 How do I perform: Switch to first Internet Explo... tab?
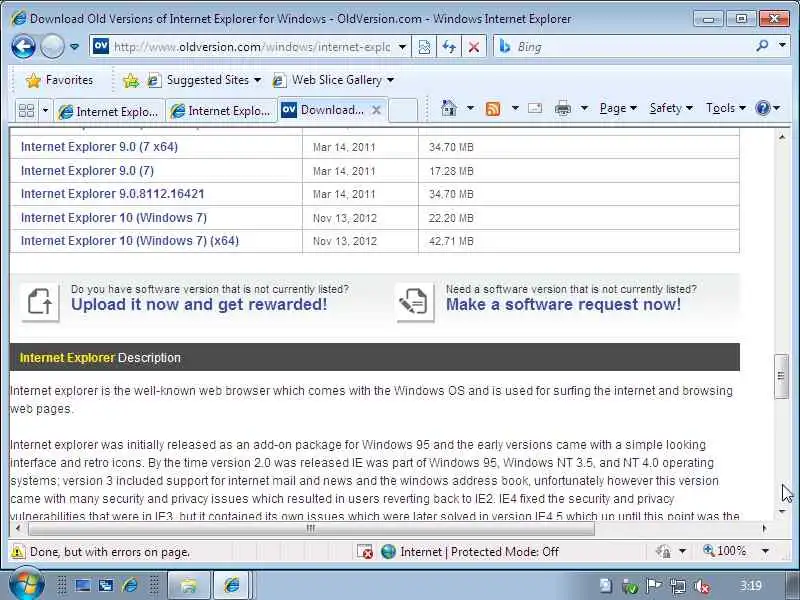pyautogui.click(x=108, y=111)
